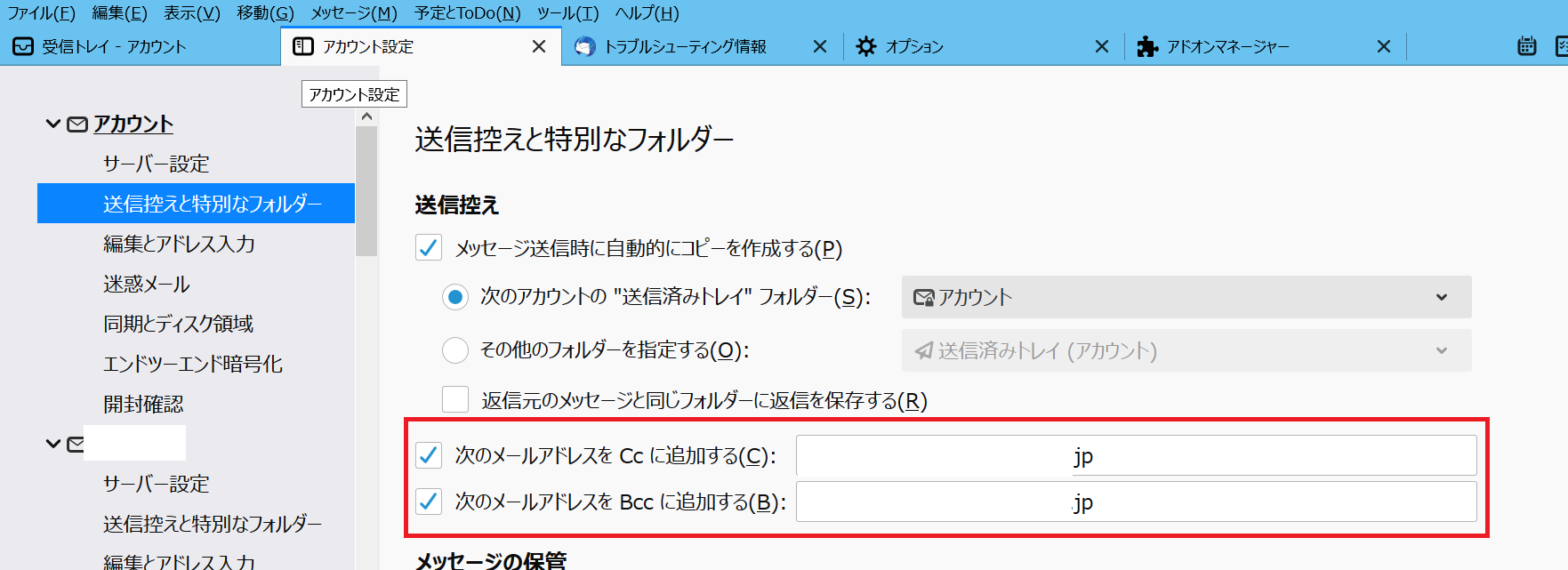The image size is (1568, 570).
Task: Click the gear icon on オプション tab
Action: pos(865,46)
